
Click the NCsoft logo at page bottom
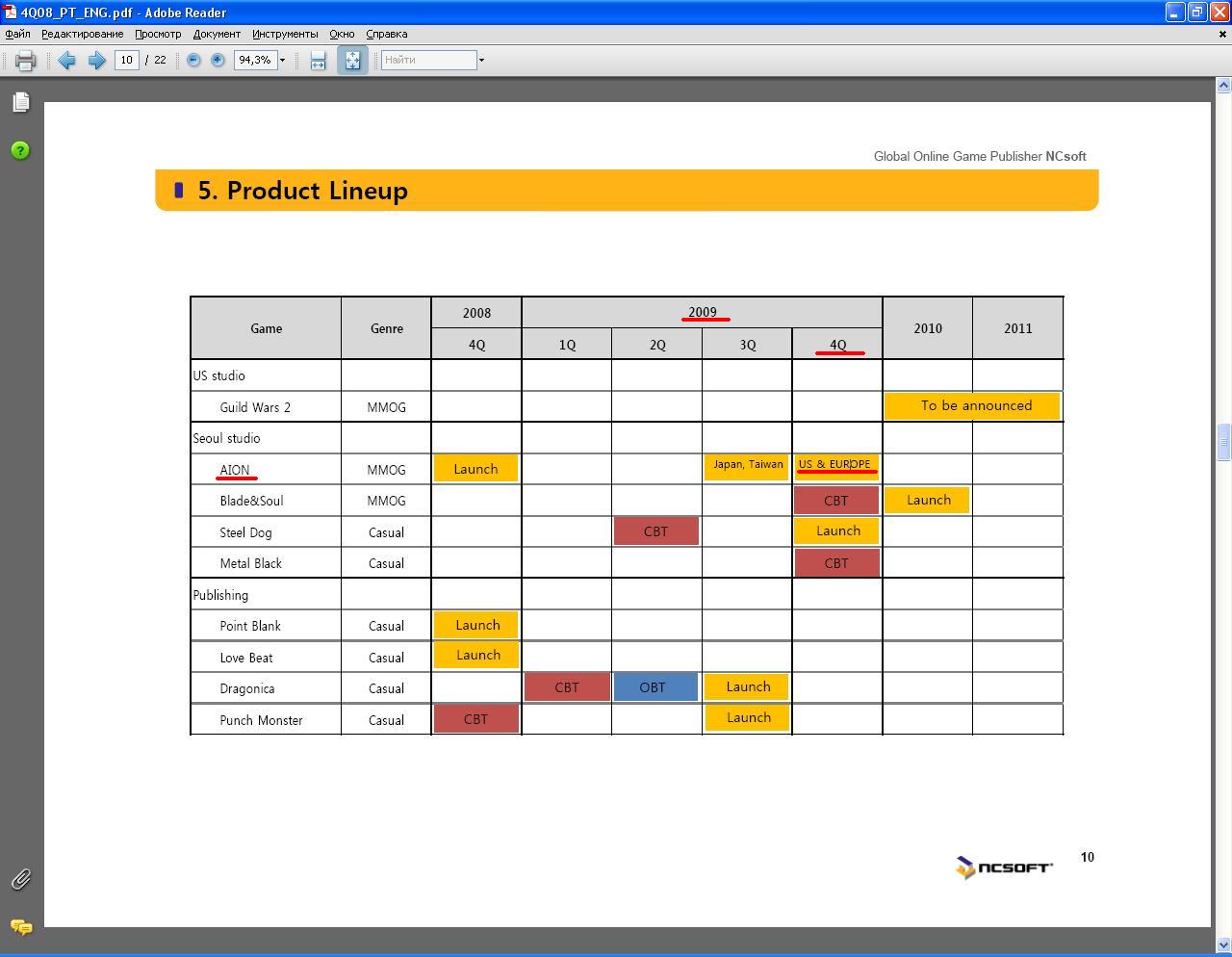[1004, 867]
